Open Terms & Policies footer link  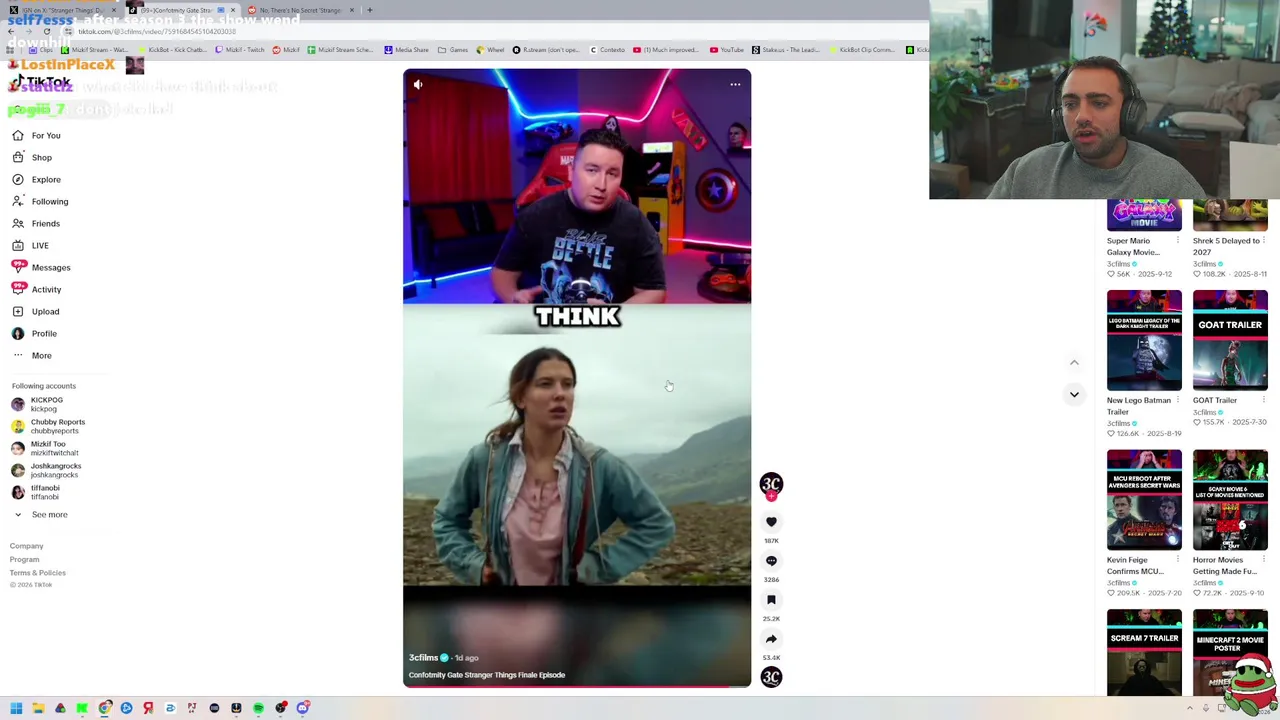click(x=38, y=573)
